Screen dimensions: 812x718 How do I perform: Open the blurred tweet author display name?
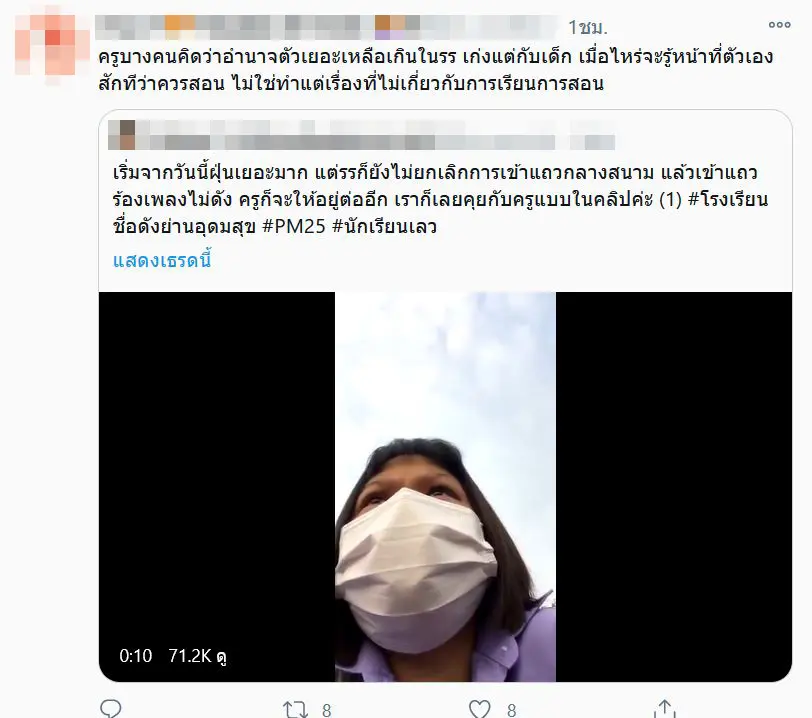coord(326,27)
